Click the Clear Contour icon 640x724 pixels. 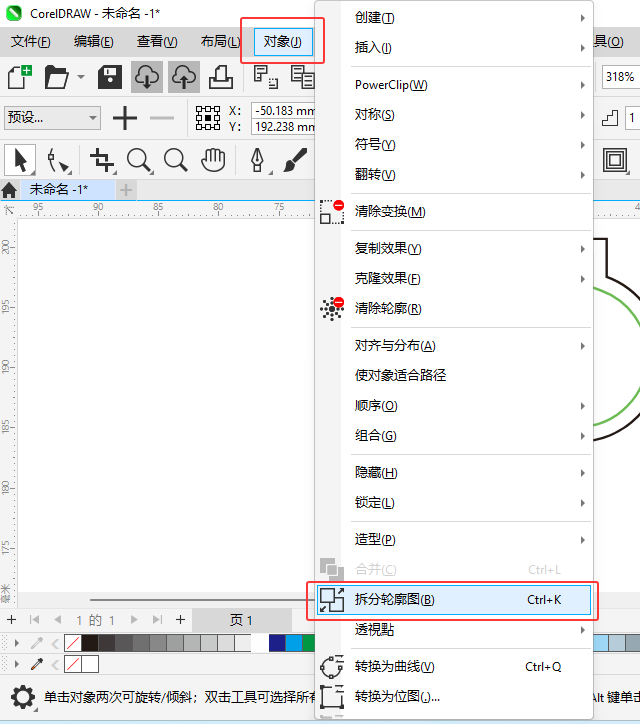(x=332, y=308)
